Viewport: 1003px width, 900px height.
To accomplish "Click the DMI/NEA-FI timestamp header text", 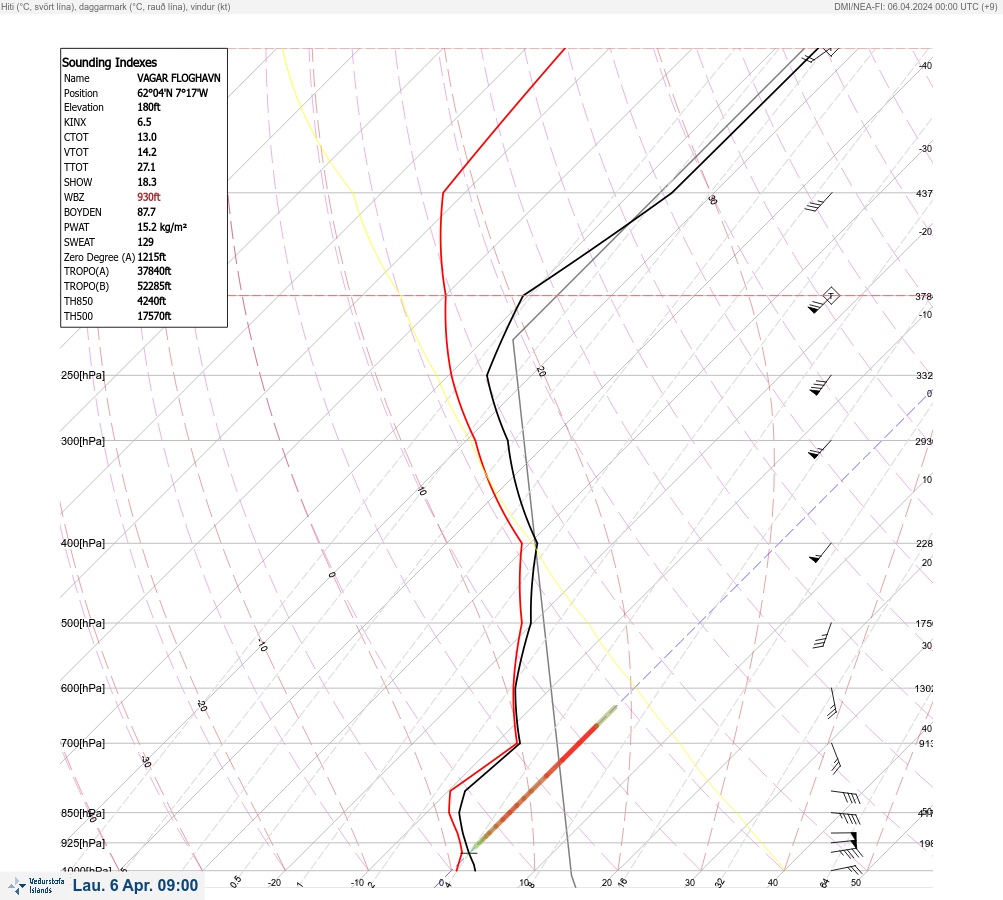I will [x=915, y=6].
